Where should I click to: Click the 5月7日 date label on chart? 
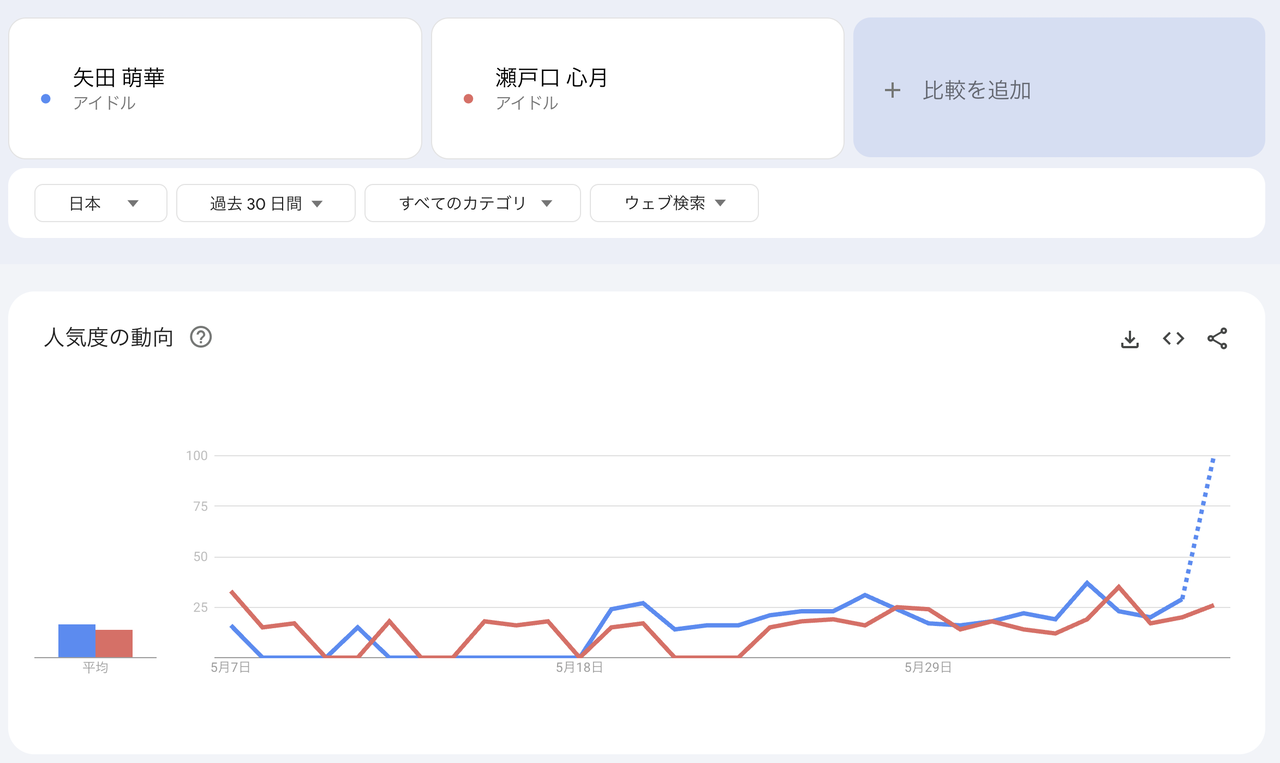pyautogui.click(x=231, y=667)
